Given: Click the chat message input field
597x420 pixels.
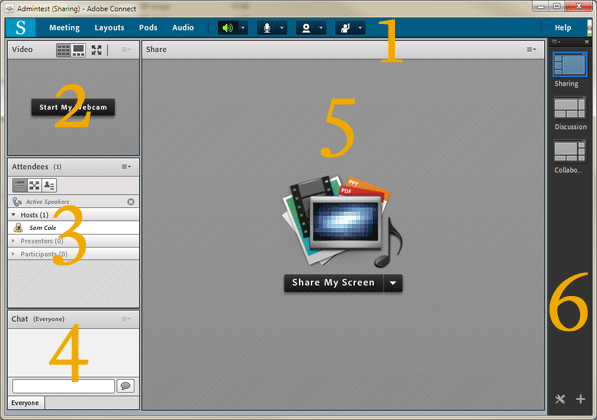Looking at the screenshot, I should pyautogui.click(x=63, y=386).
